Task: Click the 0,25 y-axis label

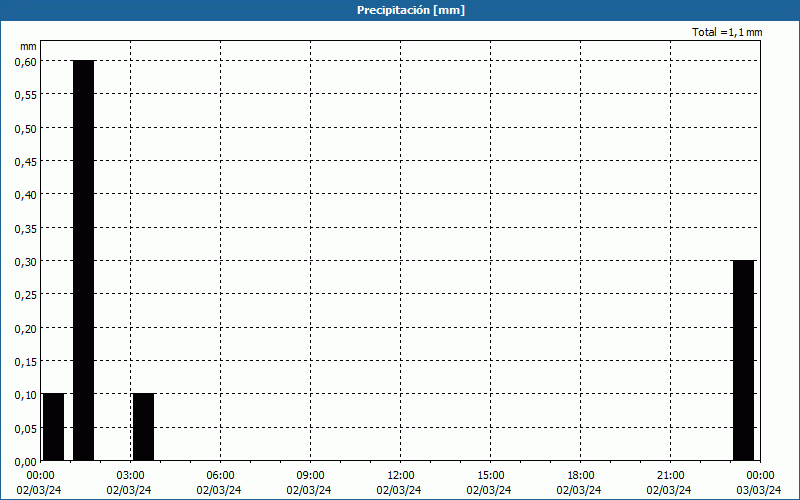Action: coord(26,295)
